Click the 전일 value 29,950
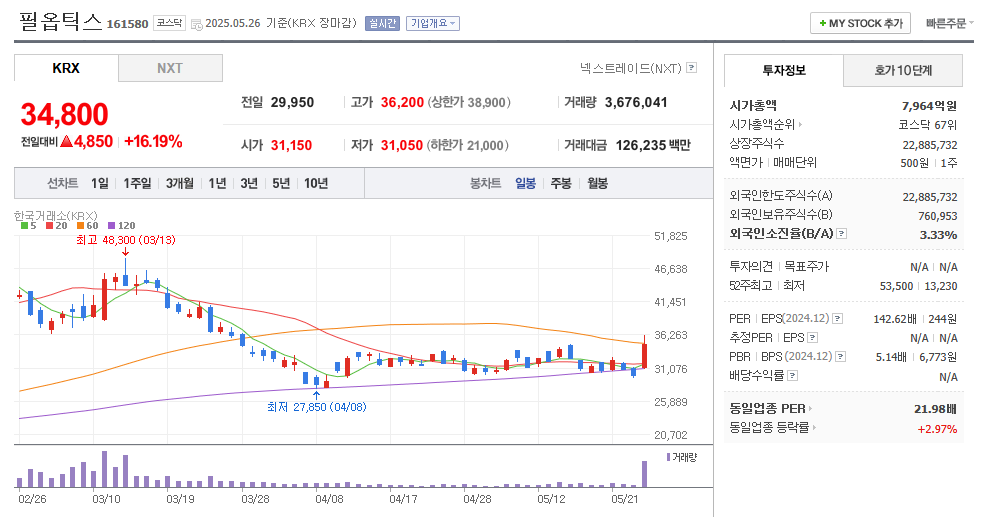987x517 pixels. (x=292, y=103)
